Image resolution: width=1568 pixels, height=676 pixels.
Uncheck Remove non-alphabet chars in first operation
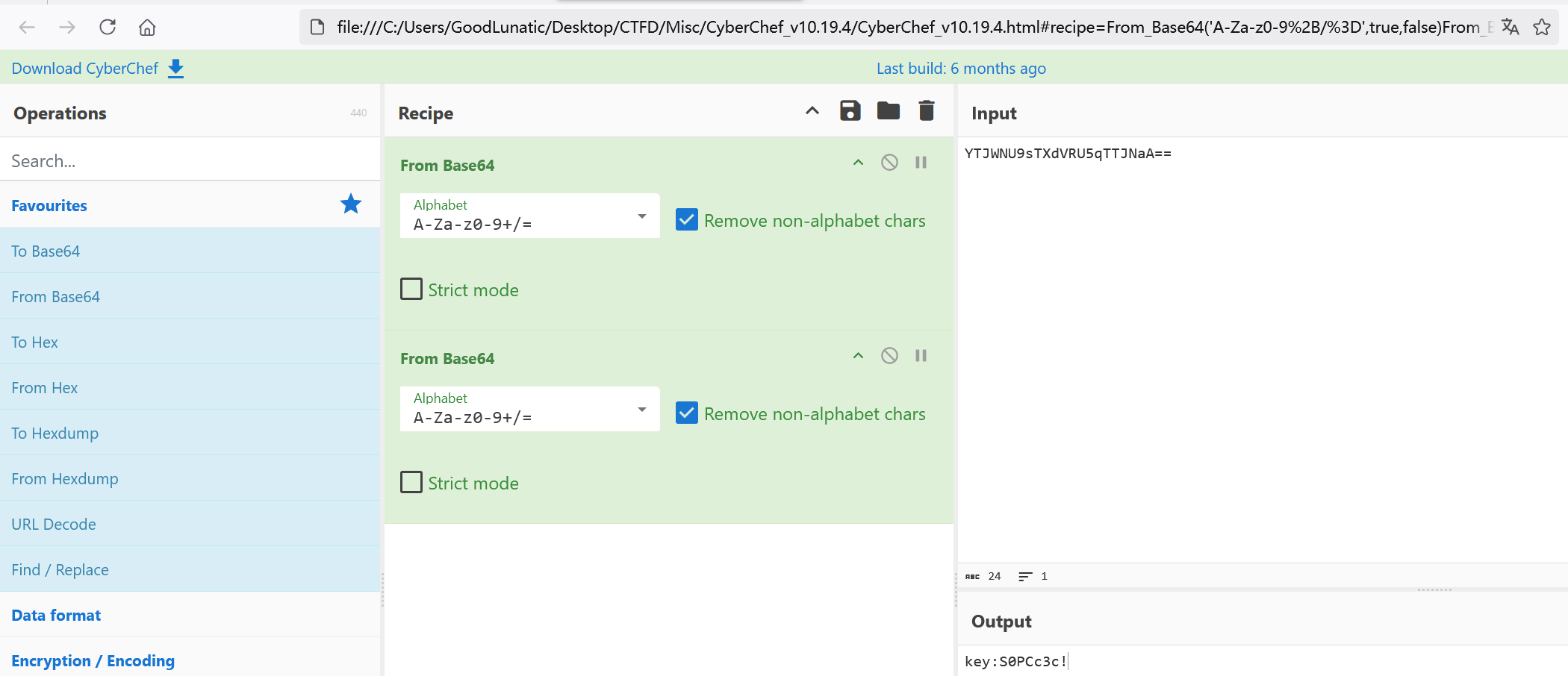tap(686, 220)
